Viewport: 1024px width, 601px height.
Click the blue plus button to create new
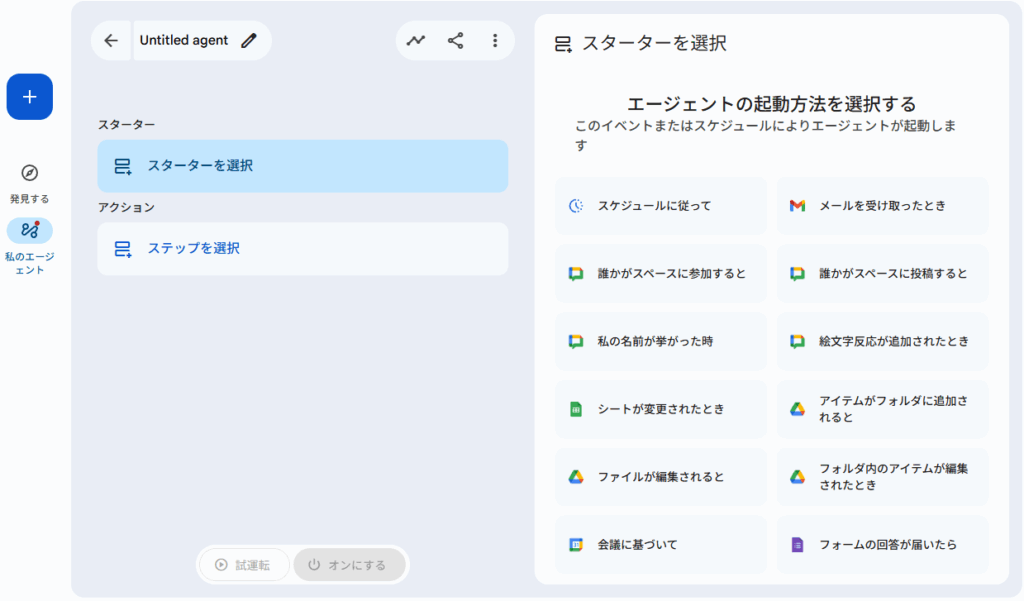[x=29, y=96]
